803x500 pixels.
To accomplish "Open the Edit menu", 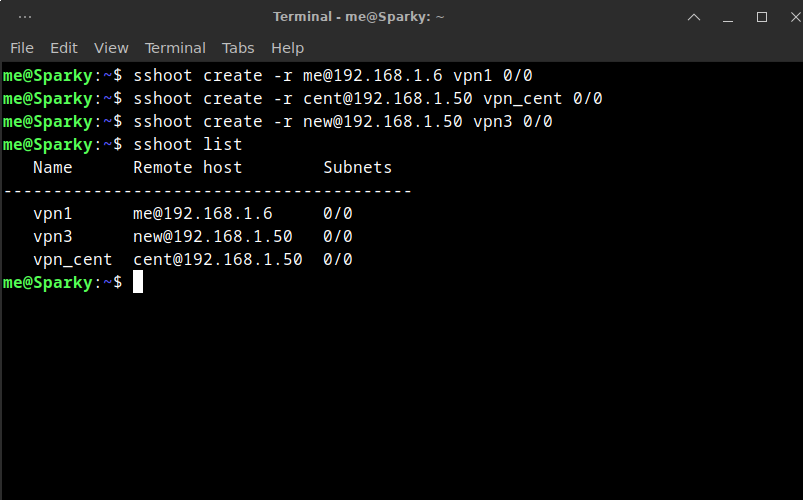I will click(x=64, y=48).
